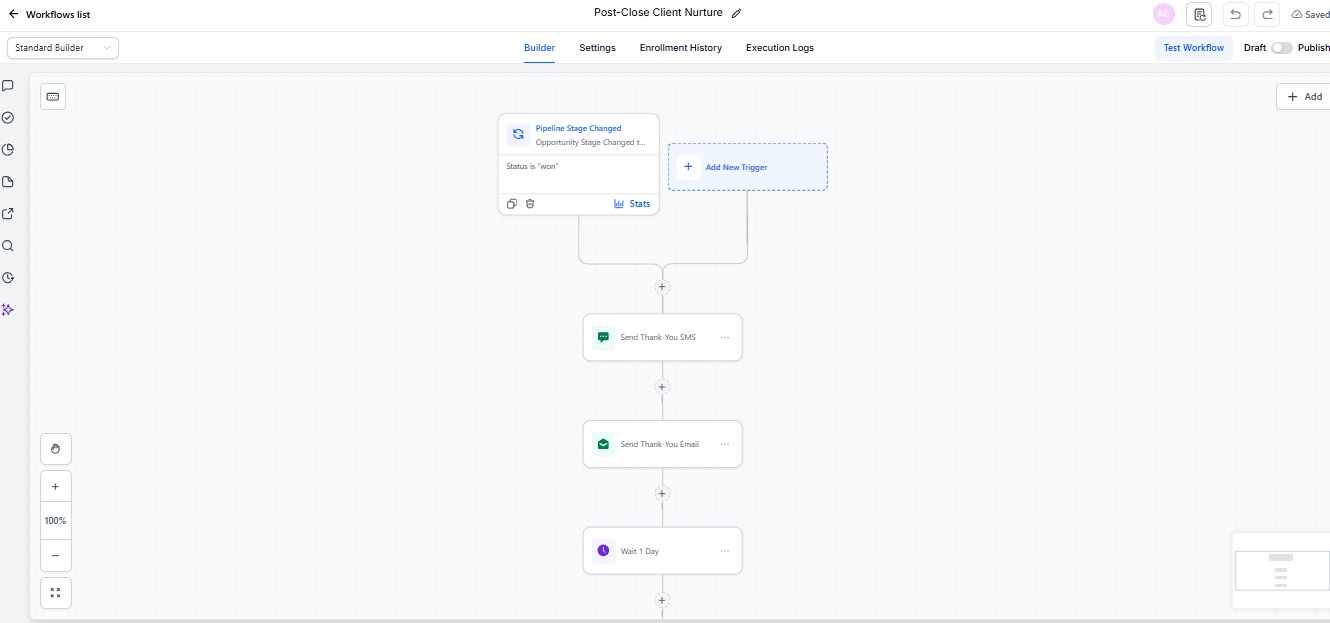Open the AI sparkle sidebar icon
The image size is (1330, 623).
tap(8, 310)
